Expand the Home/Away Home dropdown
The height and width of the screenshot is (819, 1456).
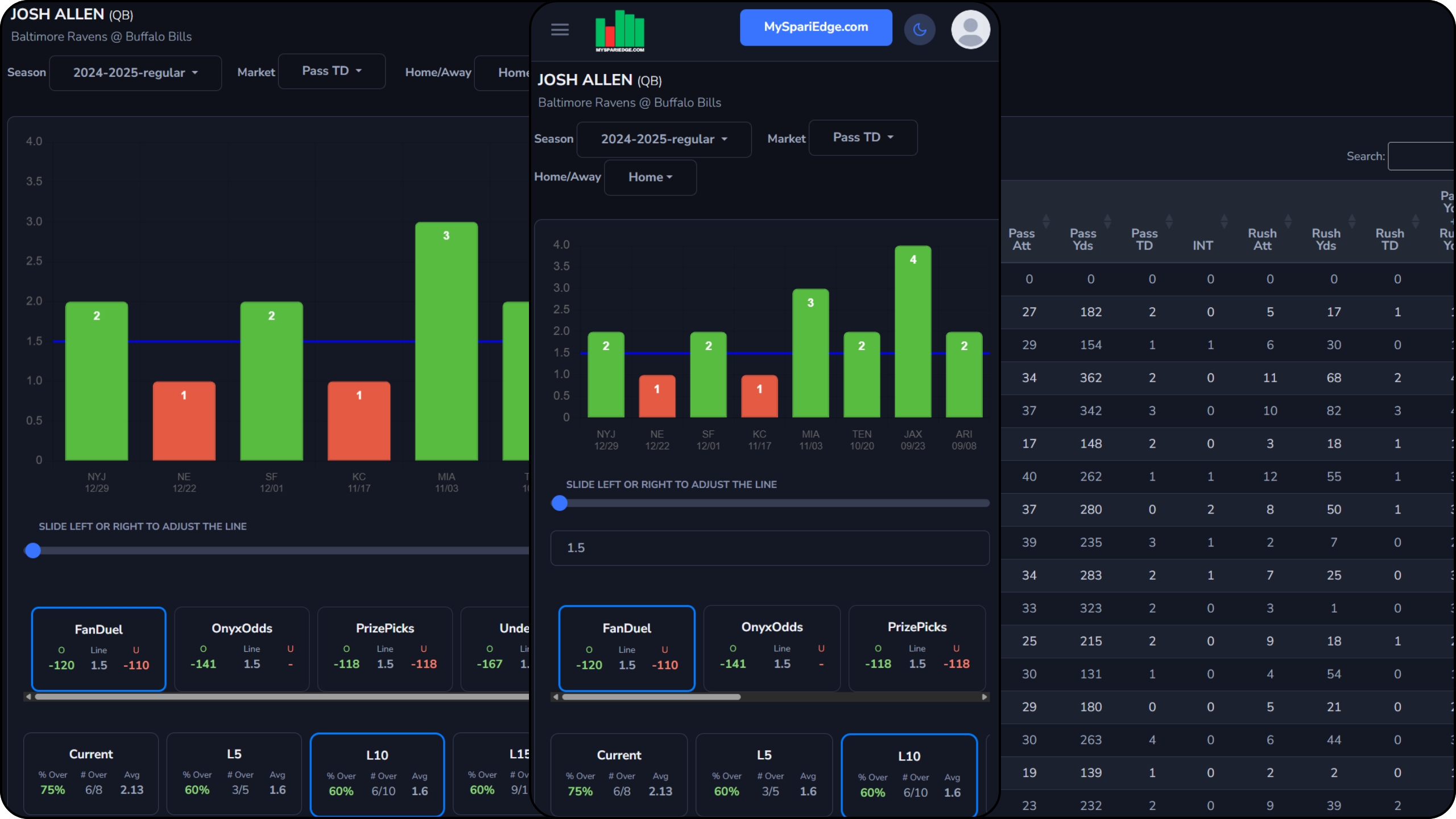[650, 177]
